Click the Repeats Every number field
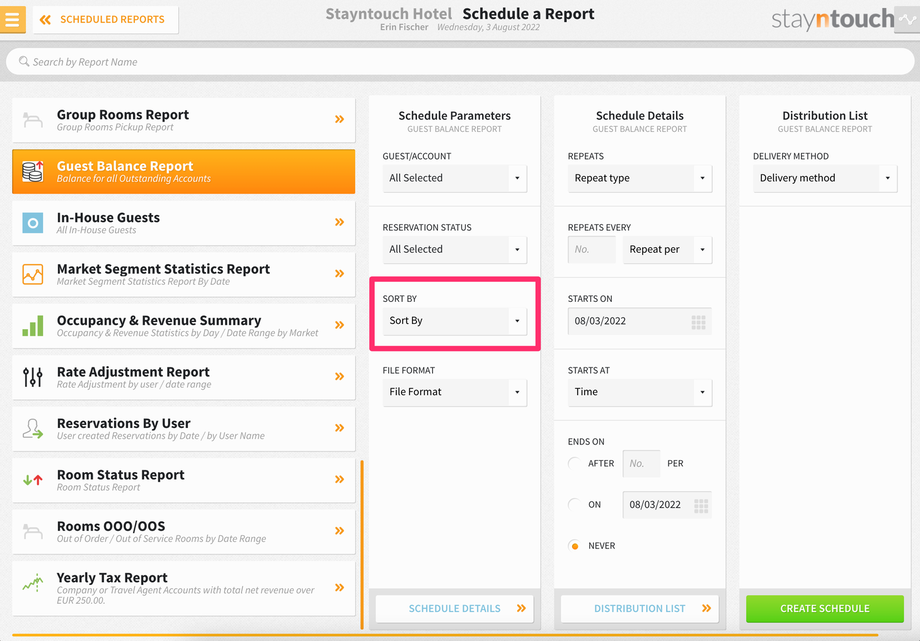The image size is (920, 641). click(591, 249)
